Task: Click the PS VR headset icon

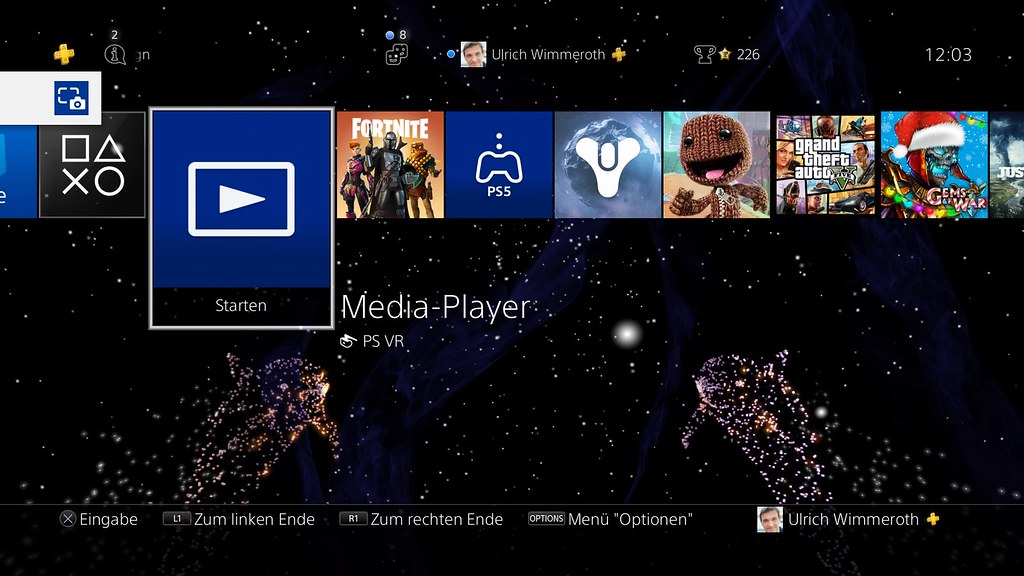Action: tap(348, 341)
